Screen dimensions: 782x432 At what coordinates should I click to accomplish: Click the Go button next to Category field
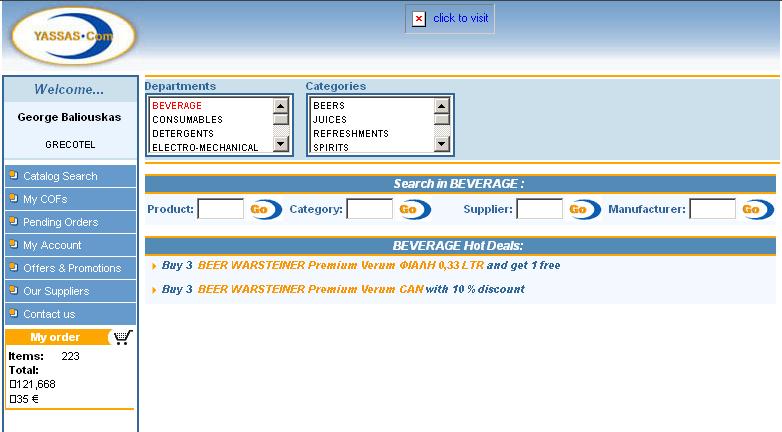click(x=414, y=209)
